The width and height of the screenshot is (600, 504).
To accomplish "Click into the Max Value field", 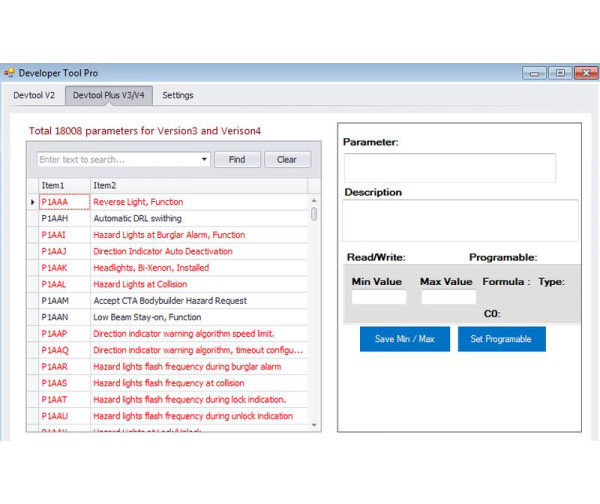I will [x=448, y=297].
